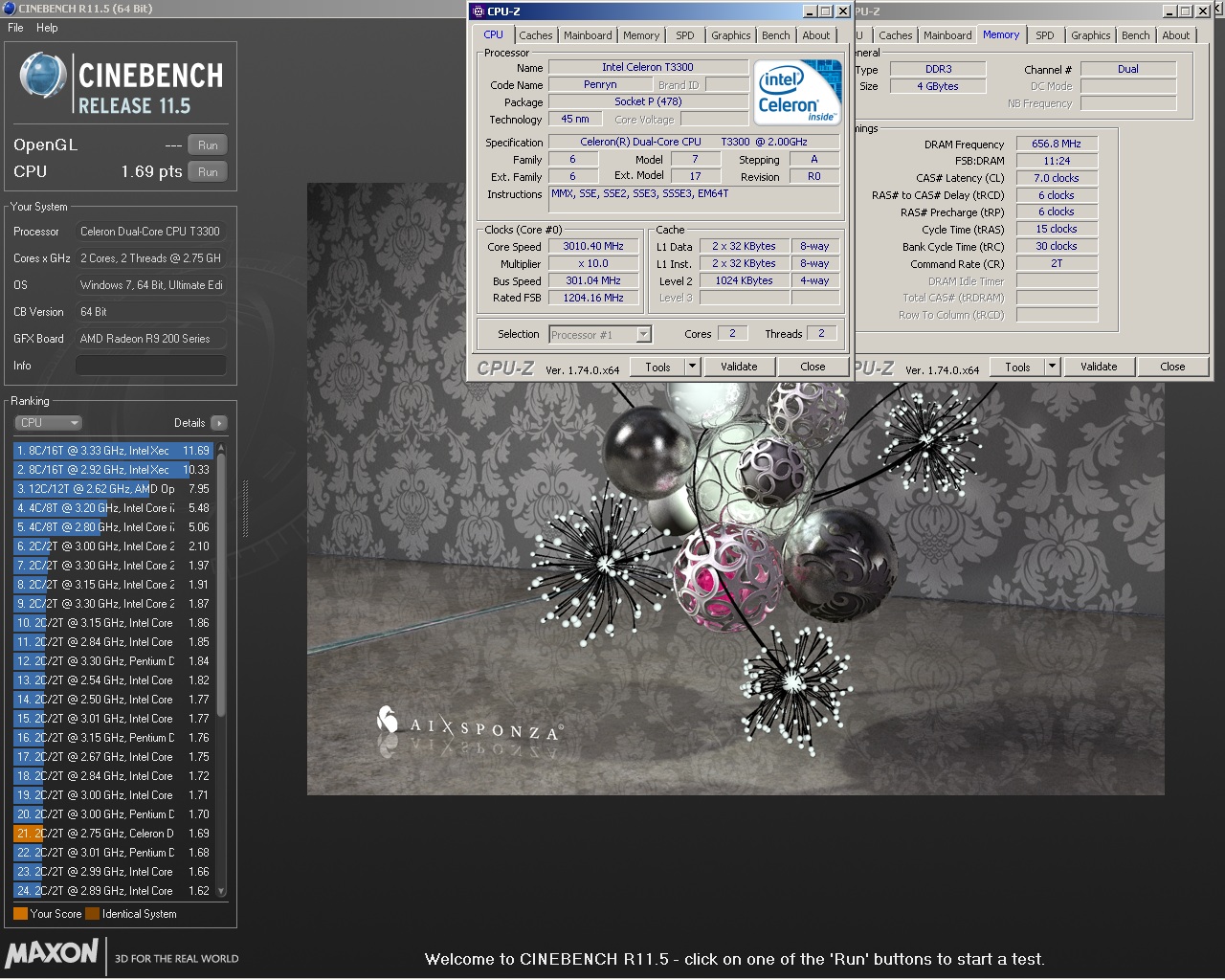Click Validate in rear CPU-Z window
The height and width of the screenshot is (980, 1225).
(1099, 367)
